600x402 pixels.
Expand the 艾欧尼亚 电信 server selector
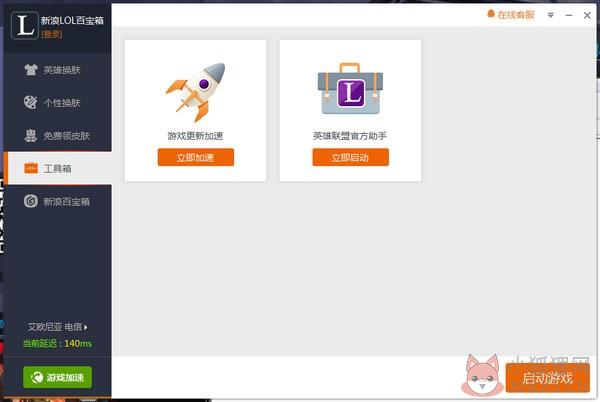tap(57, 327)
